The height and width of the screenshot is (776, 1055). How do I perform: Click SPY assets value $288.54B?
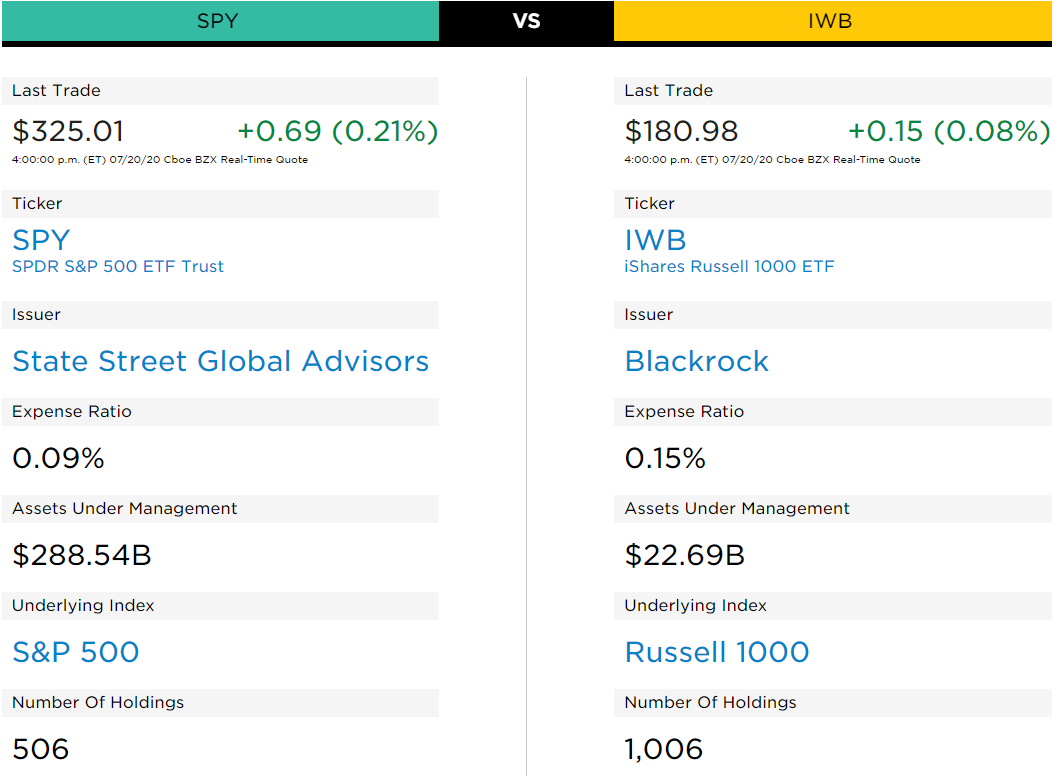coord(81,555)
